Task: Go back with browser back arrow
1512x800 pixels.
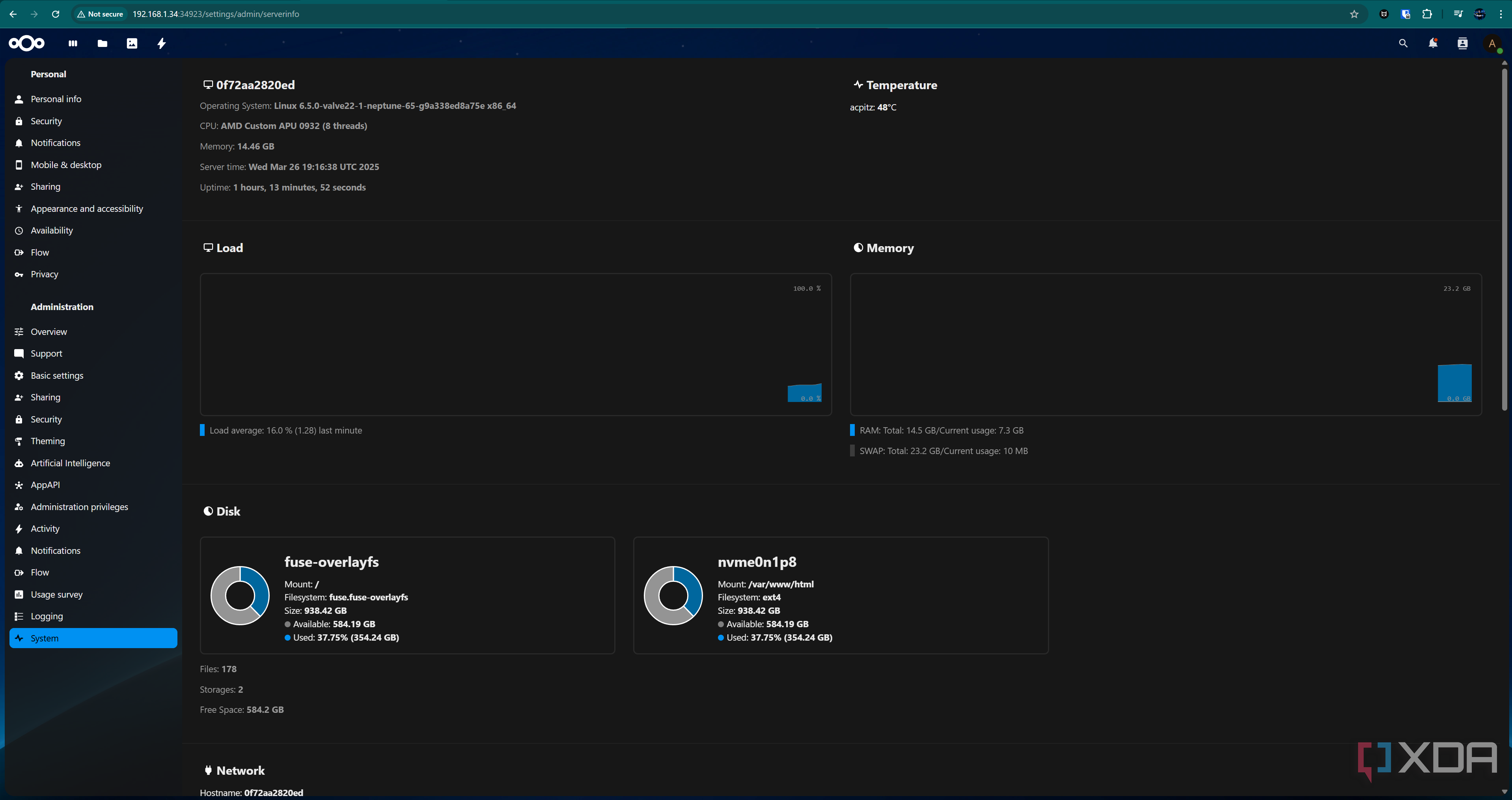Action: click(x=13, y=14)
